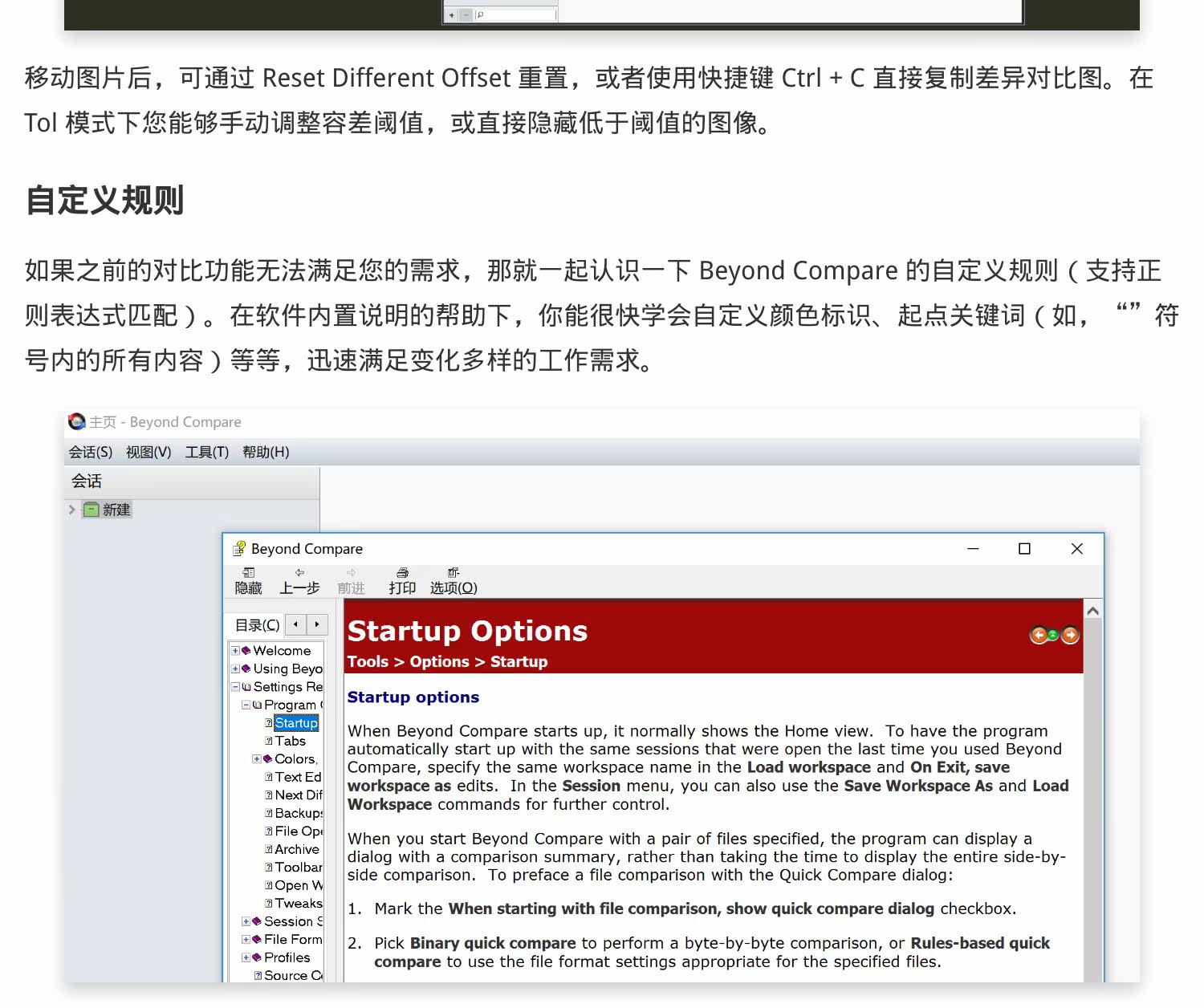Expand the File Formats tree node
1204x1008 pixels.
tap(246, 939)
